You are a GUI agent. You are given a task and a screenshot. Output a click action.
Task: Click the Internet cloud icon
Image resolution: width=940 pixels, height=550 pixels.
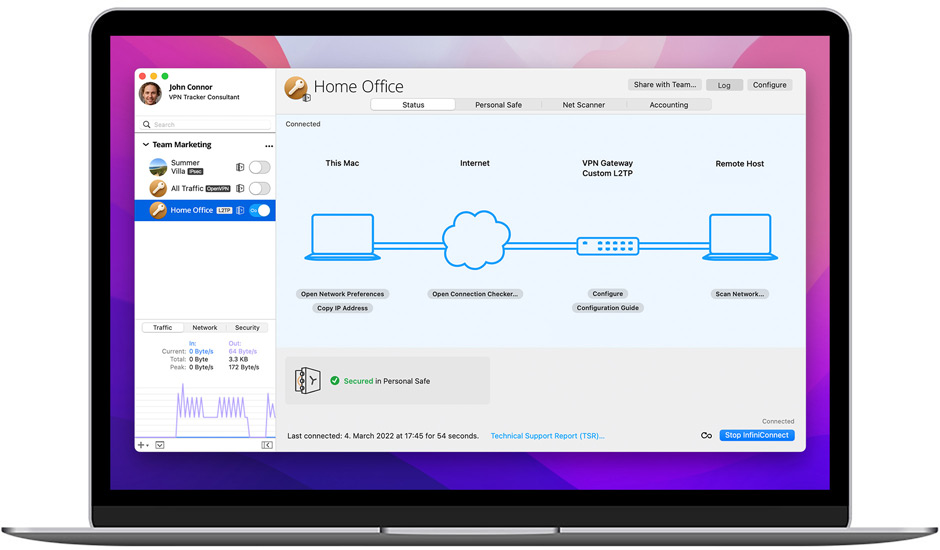pos(474,240)
